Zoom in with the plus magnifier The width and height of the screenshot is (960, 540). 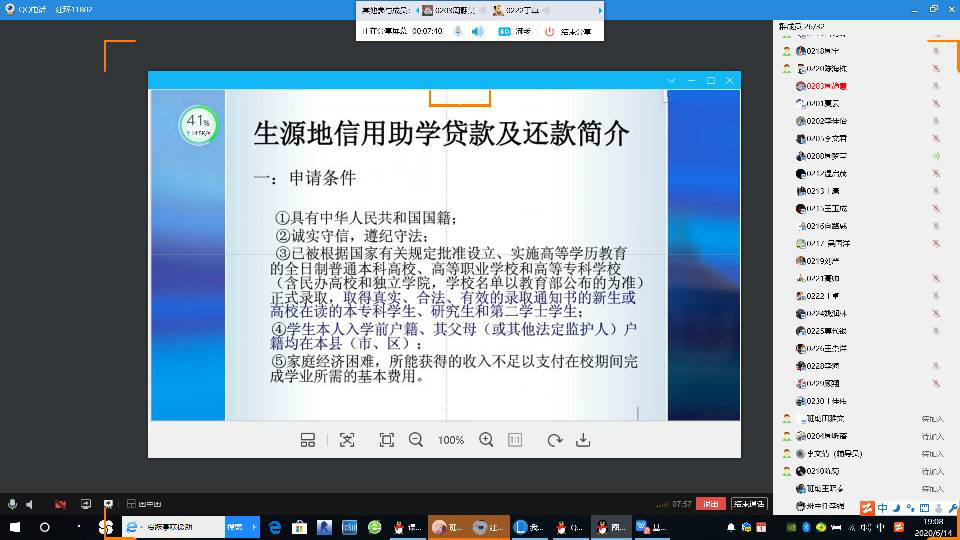click(x=486, y=440)
